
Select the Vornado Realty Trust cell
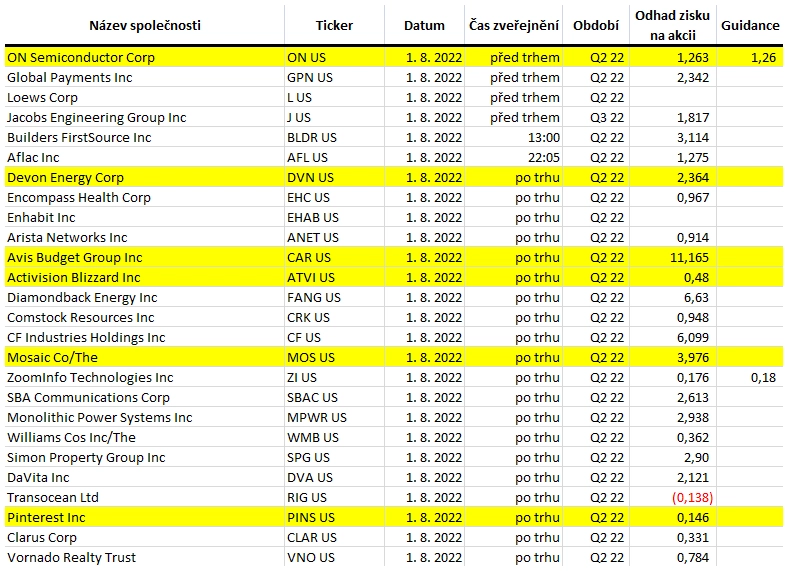point(145,557)
